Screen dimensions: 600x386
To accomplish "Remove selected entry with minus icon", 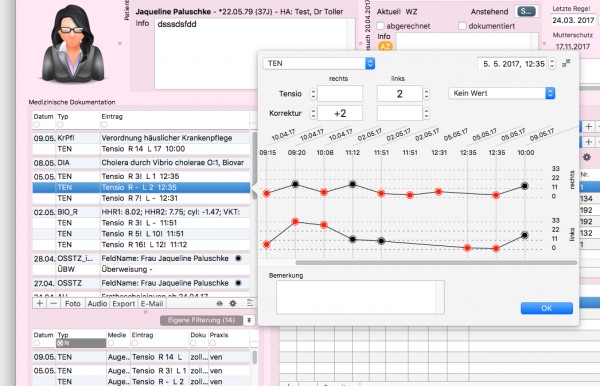I will [x=54, y=303].
